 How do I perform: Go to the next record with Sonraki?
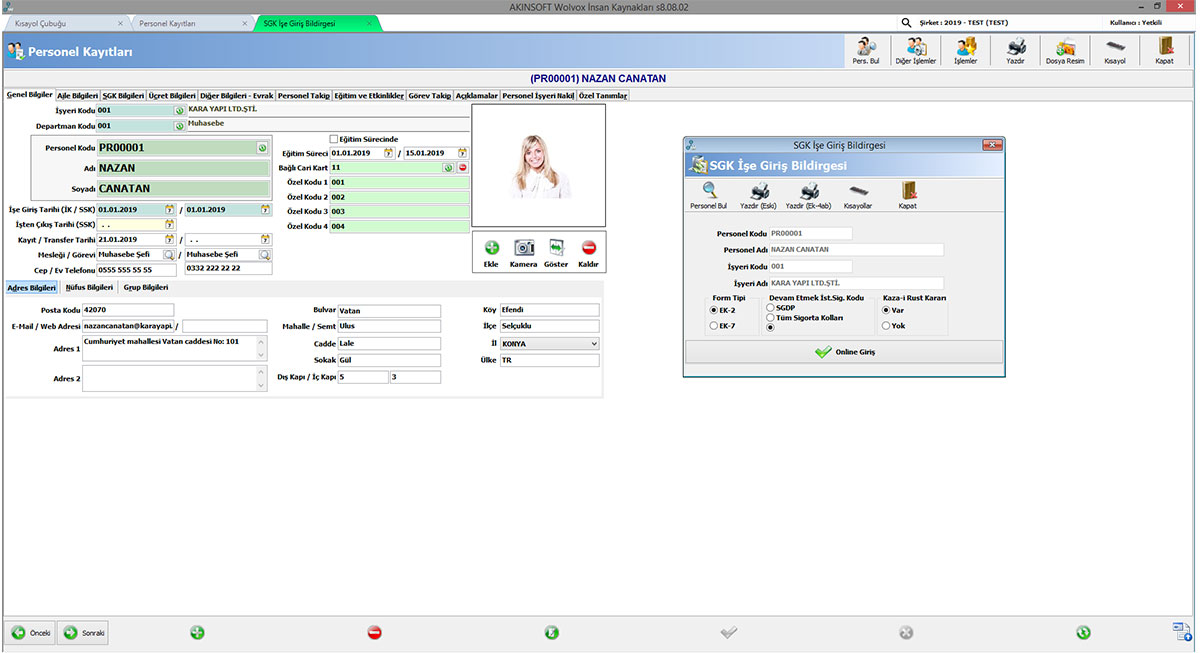[83, 633]
